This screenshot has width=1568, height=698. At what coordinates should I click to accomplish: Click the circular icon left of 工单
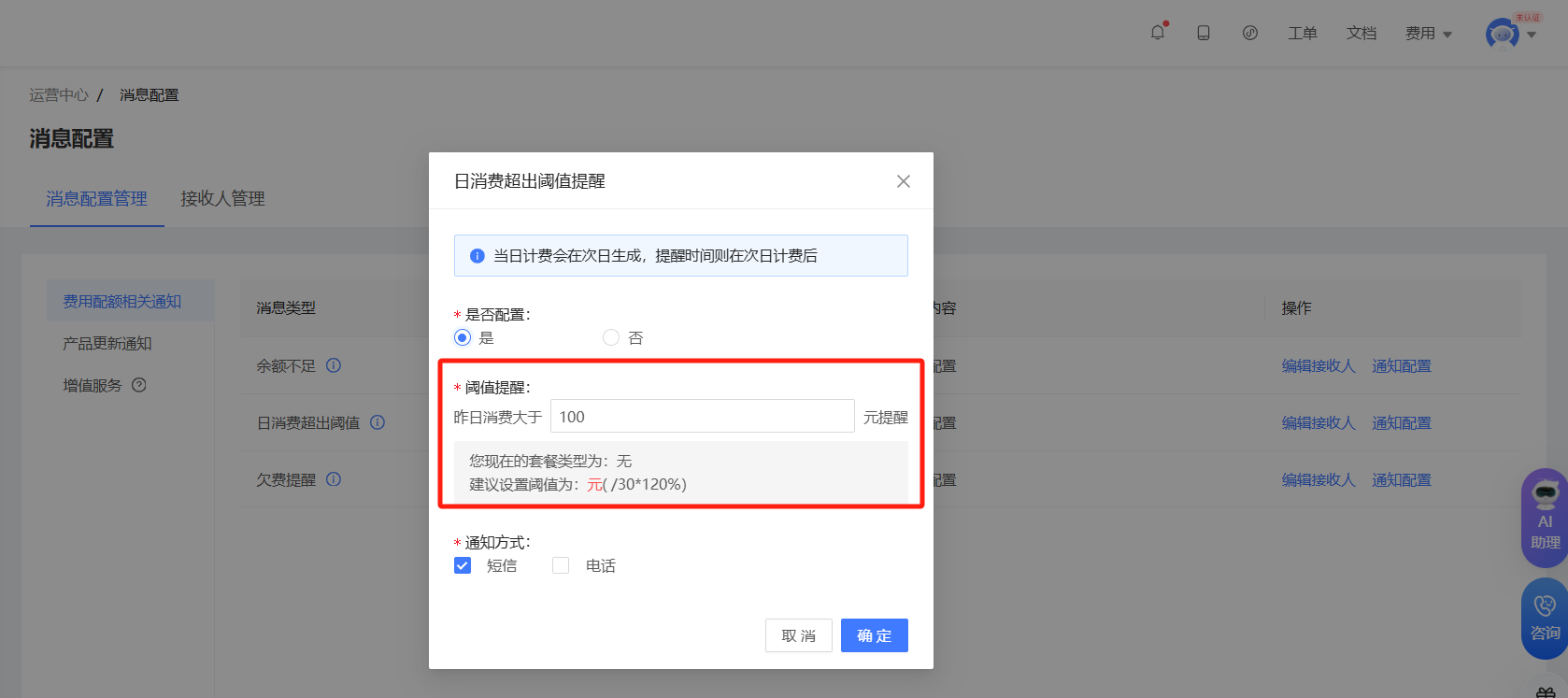pyautogui.click(x=1250, y=33)
